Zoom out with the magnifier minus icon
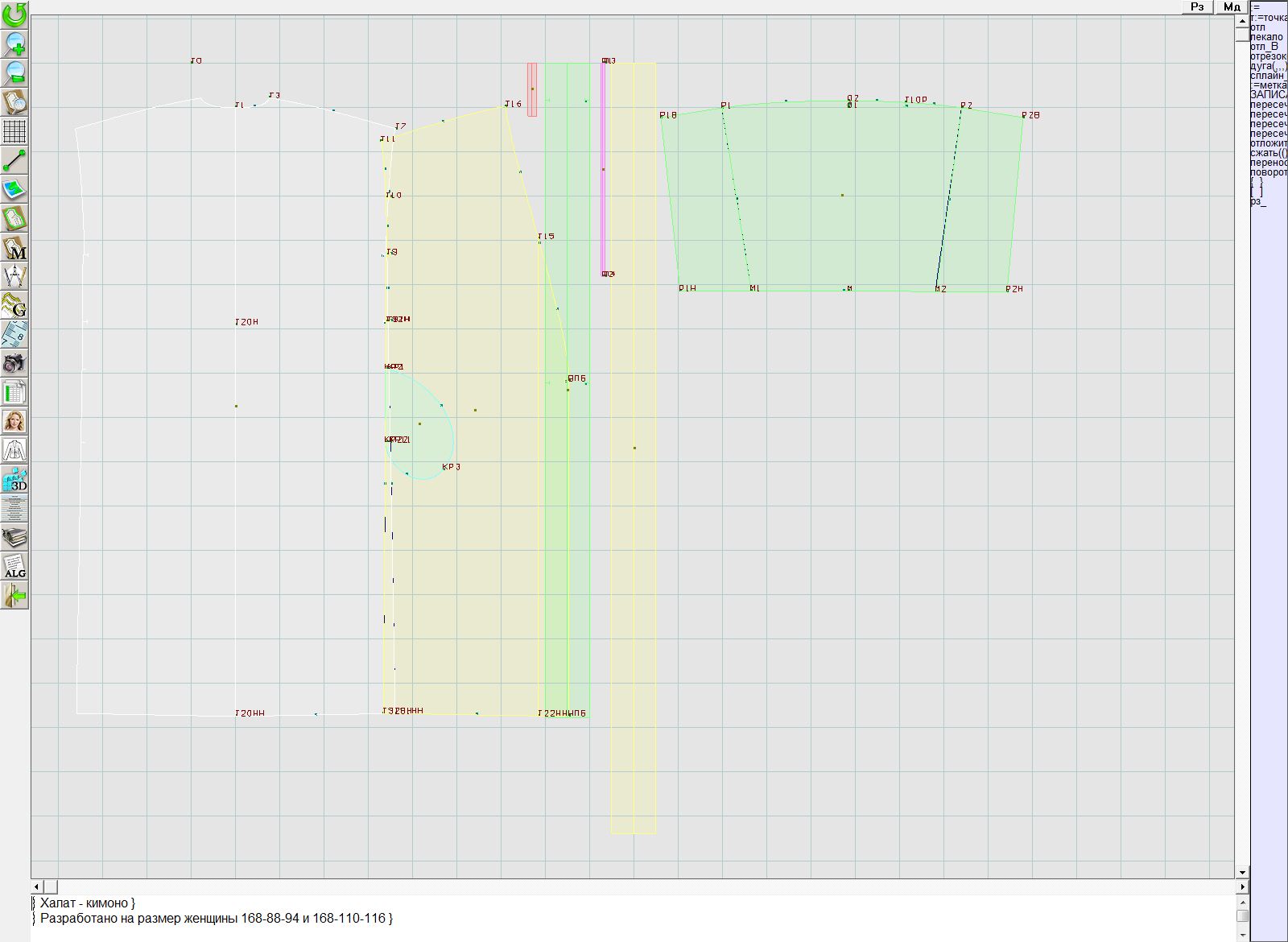Screen dimensions: 1288x942 [x=14, y=73]
